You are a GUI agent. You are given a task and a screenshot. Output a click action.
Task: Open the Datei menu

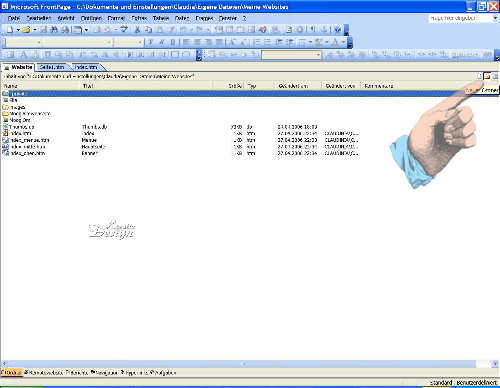[x=14, y=18]
